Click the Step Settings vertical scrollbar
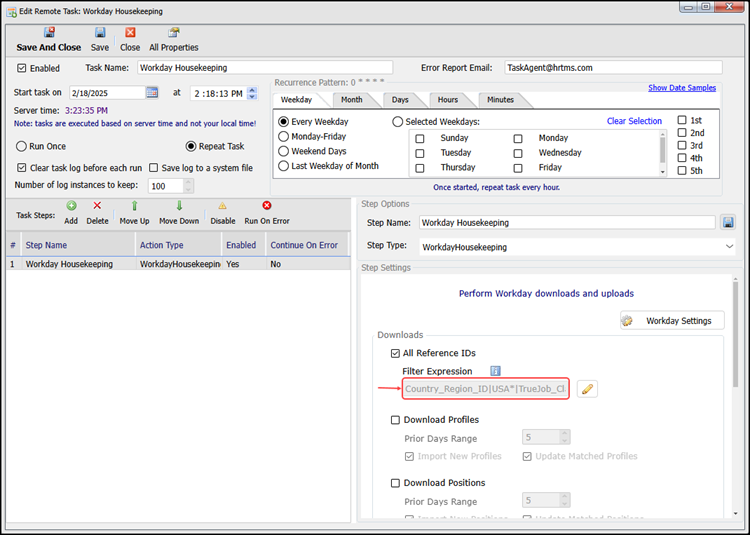Viewport: 750px width, 535px height. coord(736,397)
